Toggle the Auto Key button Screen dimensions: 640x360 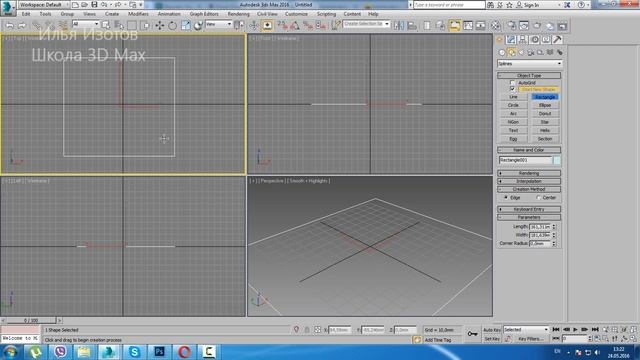(492, 330)
